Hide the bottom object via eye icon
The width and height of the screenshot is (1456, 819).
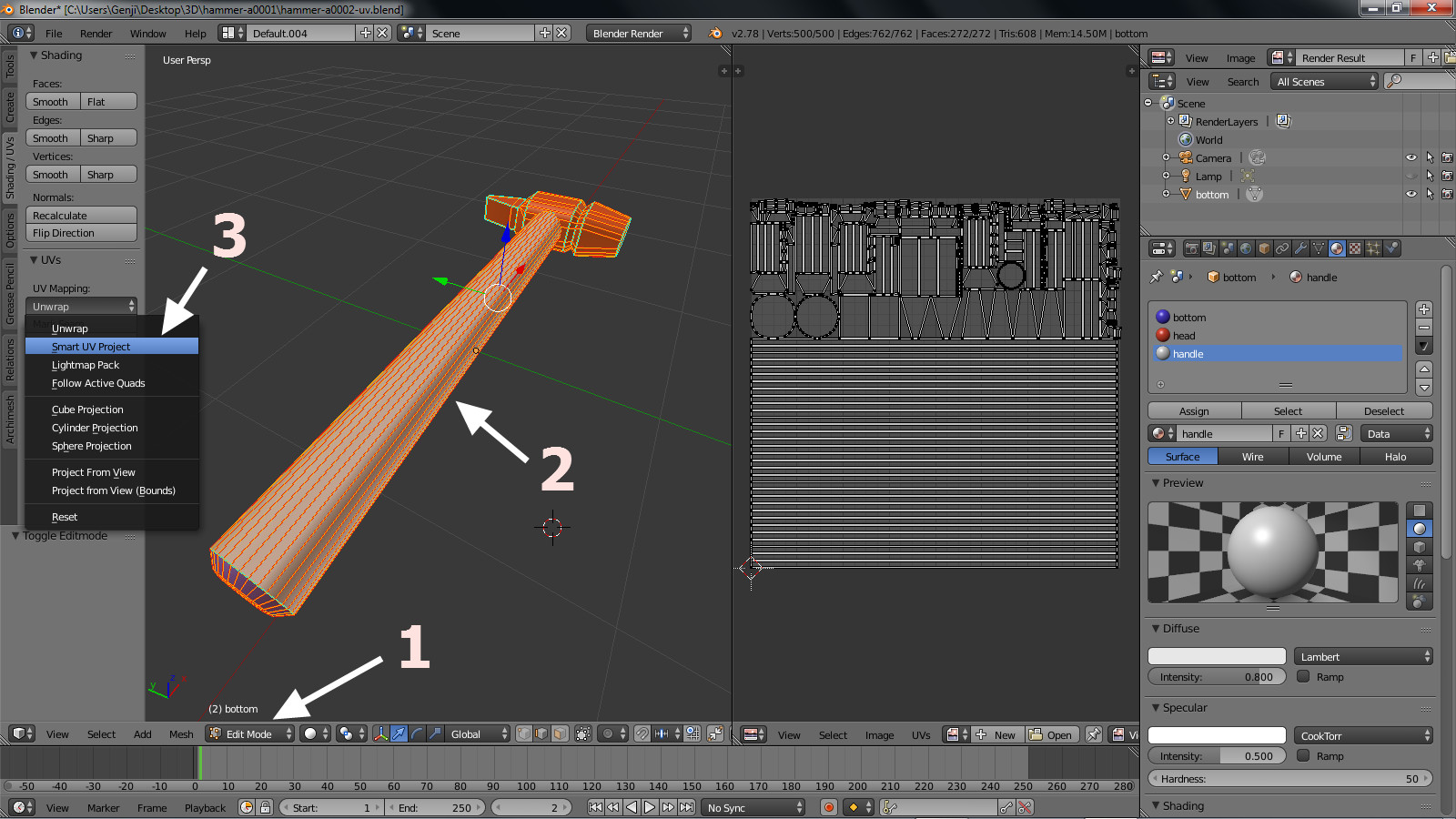(x=1410, y=194)
